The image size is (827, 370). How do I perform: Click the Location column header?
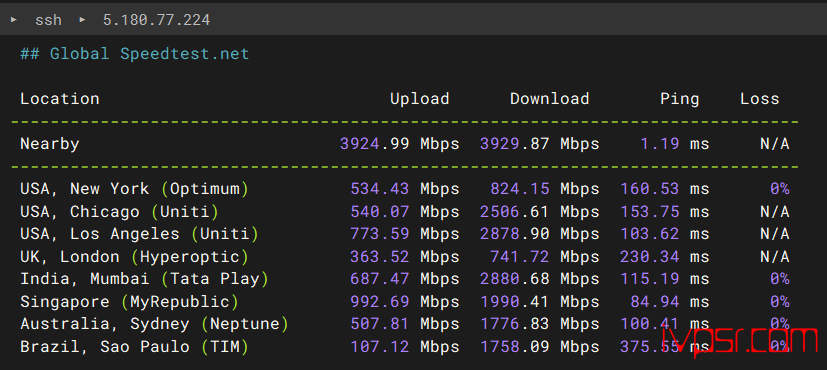tap(60, 99)
